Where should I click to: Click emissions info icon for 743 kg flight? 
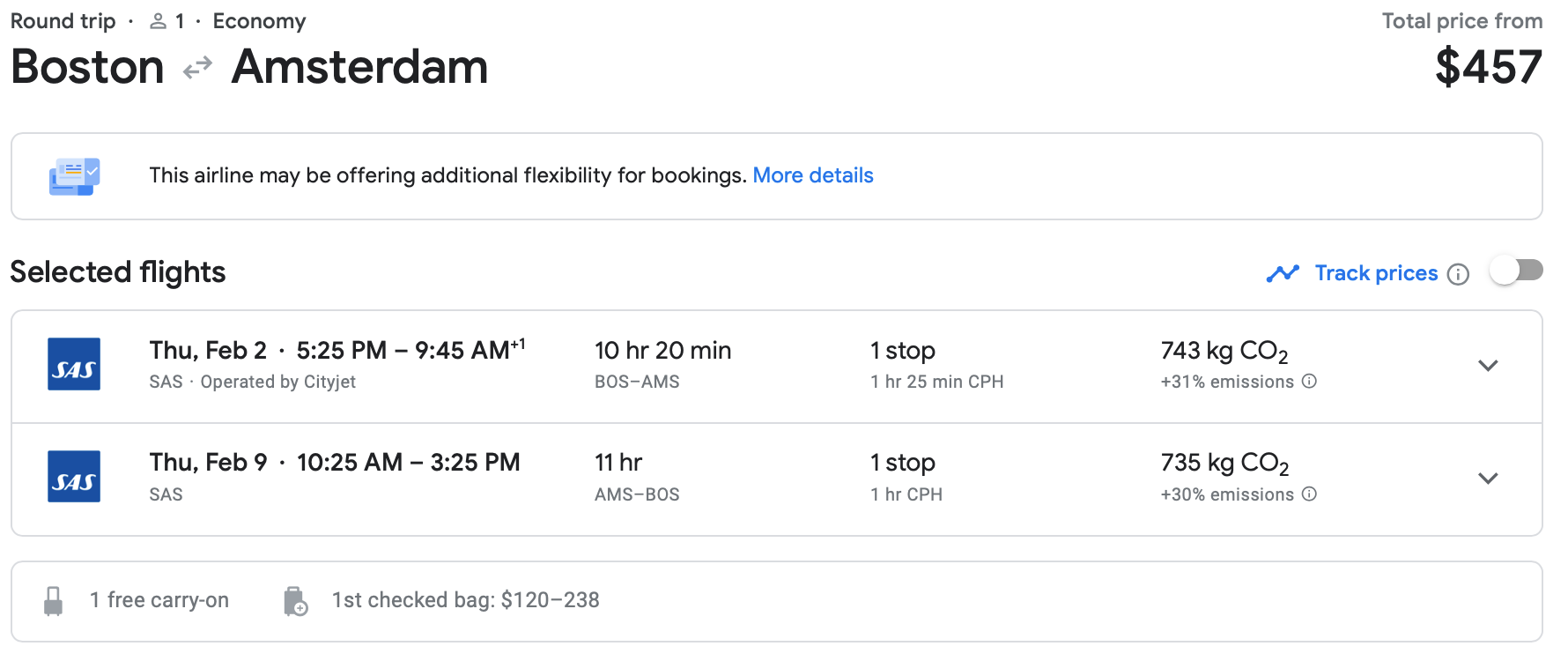[x=1310, y=382]
